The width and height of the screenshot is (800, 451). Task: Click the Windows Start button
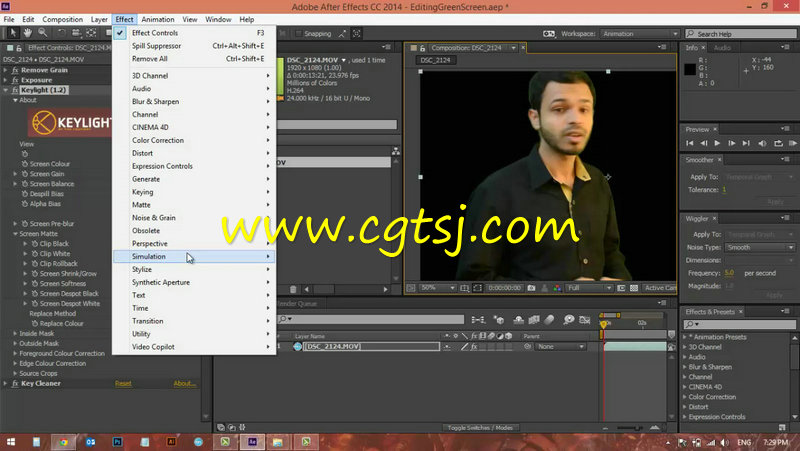point(10,442)
